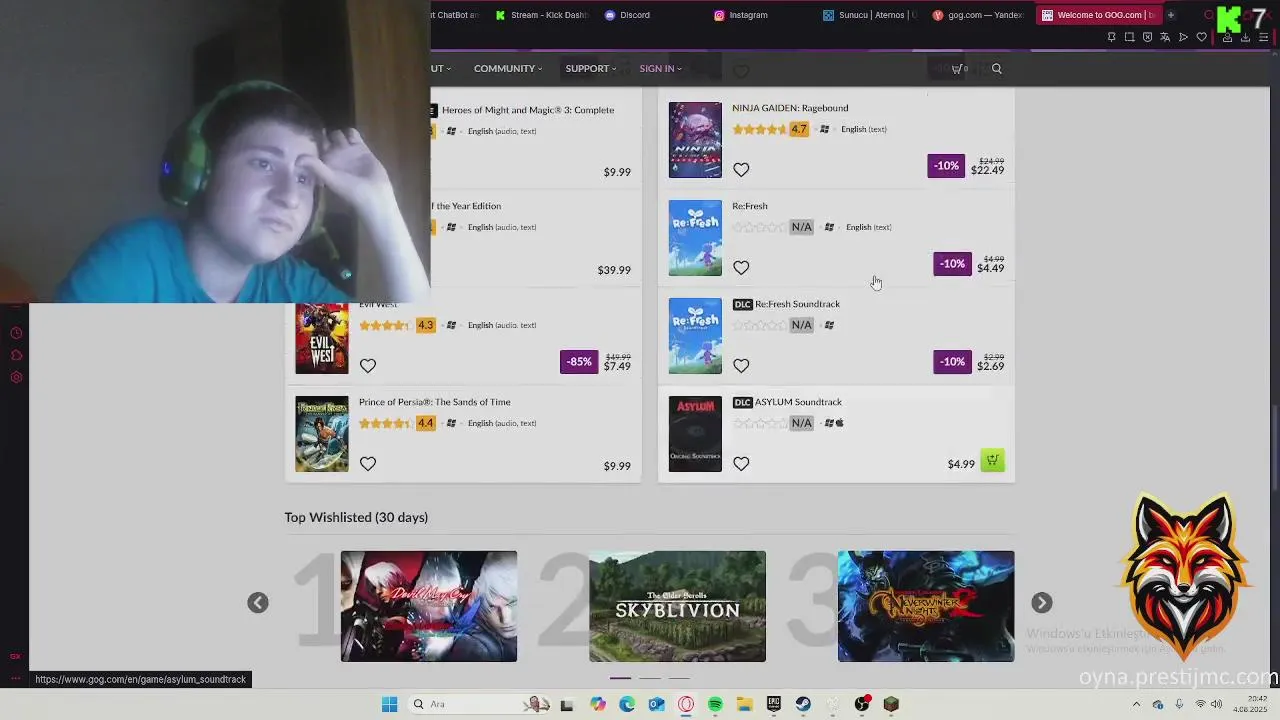This screenshot has height=720, width=1280.
Task: Add ASYLUM Soundtrack to cart with green button
Action: tap(992, 461)
